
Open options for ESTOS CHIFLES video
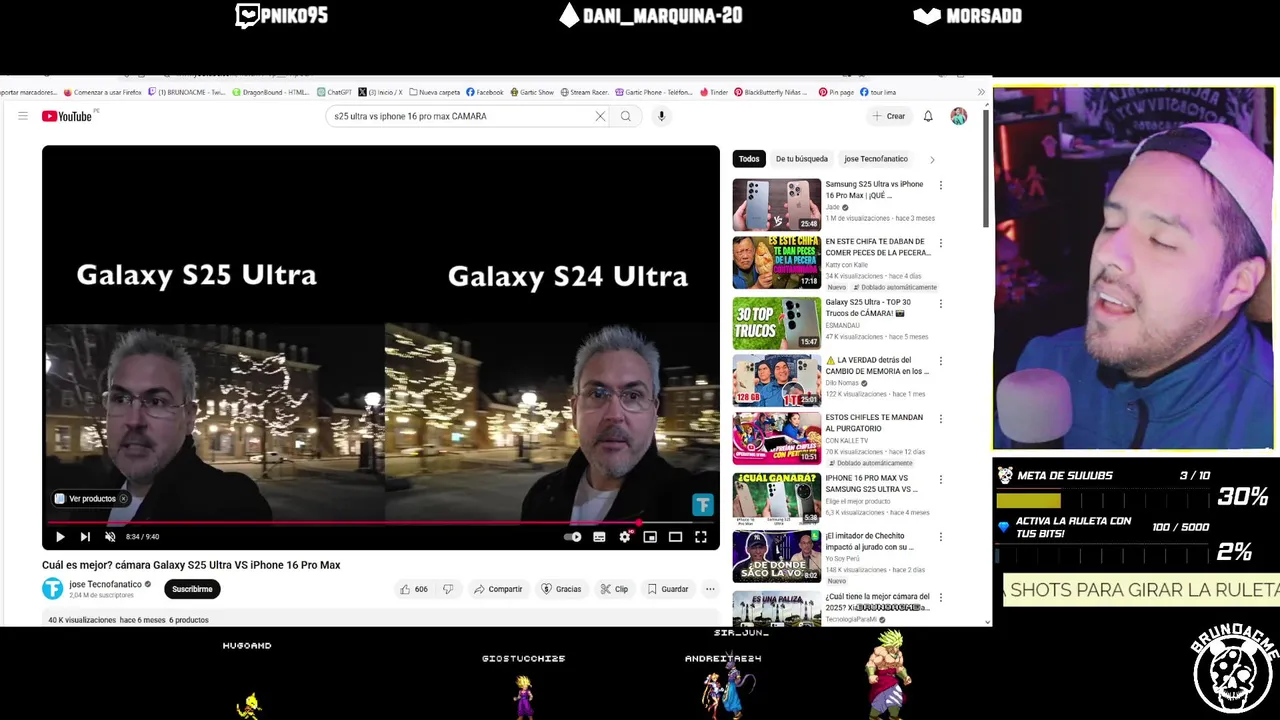[x=940, y=419]
